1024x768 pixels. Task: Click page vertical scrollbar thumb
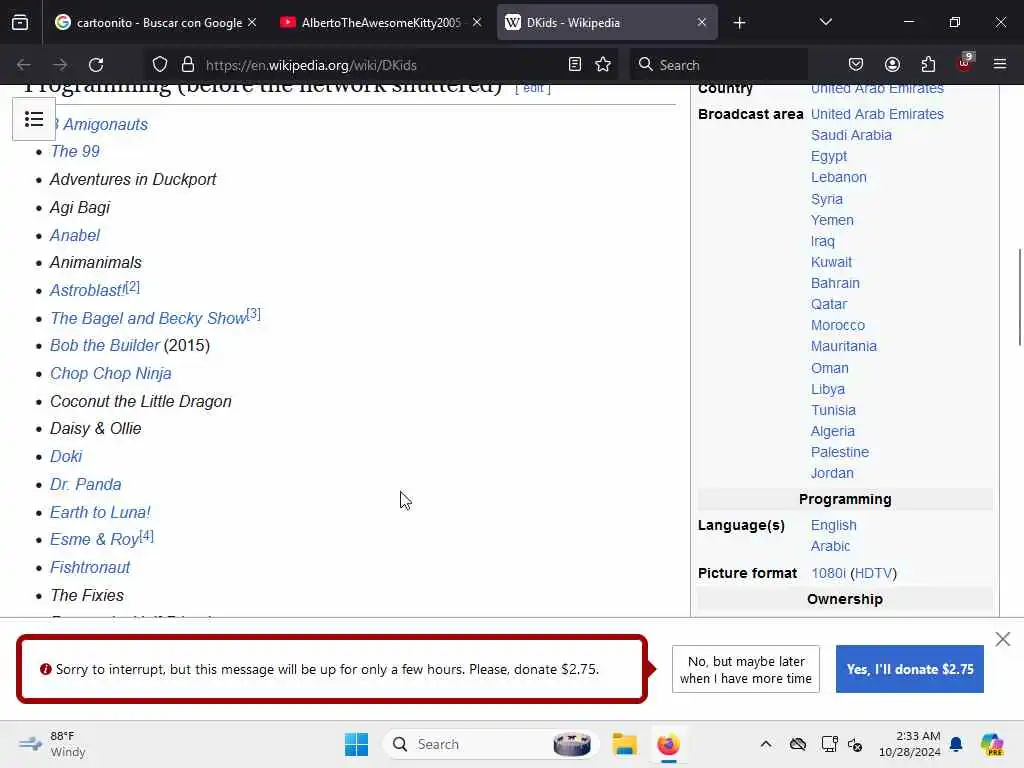(x=1019, y=298)
